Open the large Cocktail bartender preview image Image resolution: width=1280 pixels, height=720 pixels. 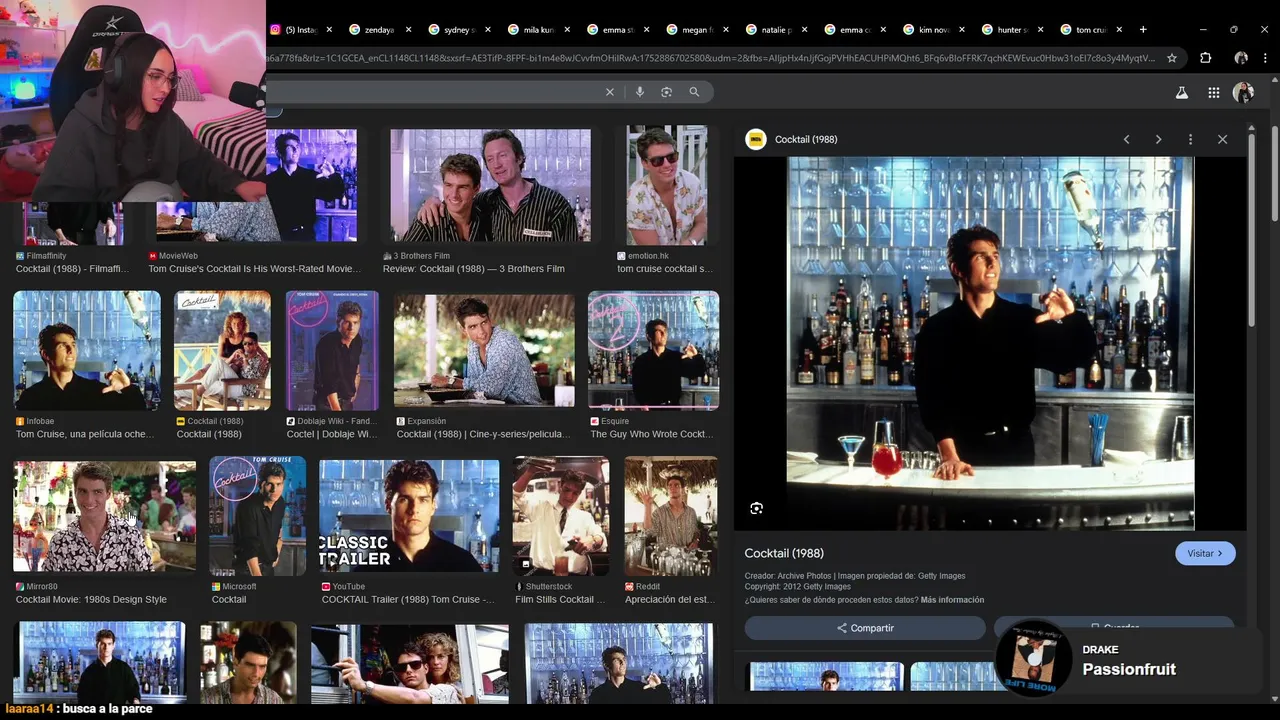click(x=990, y=343)
